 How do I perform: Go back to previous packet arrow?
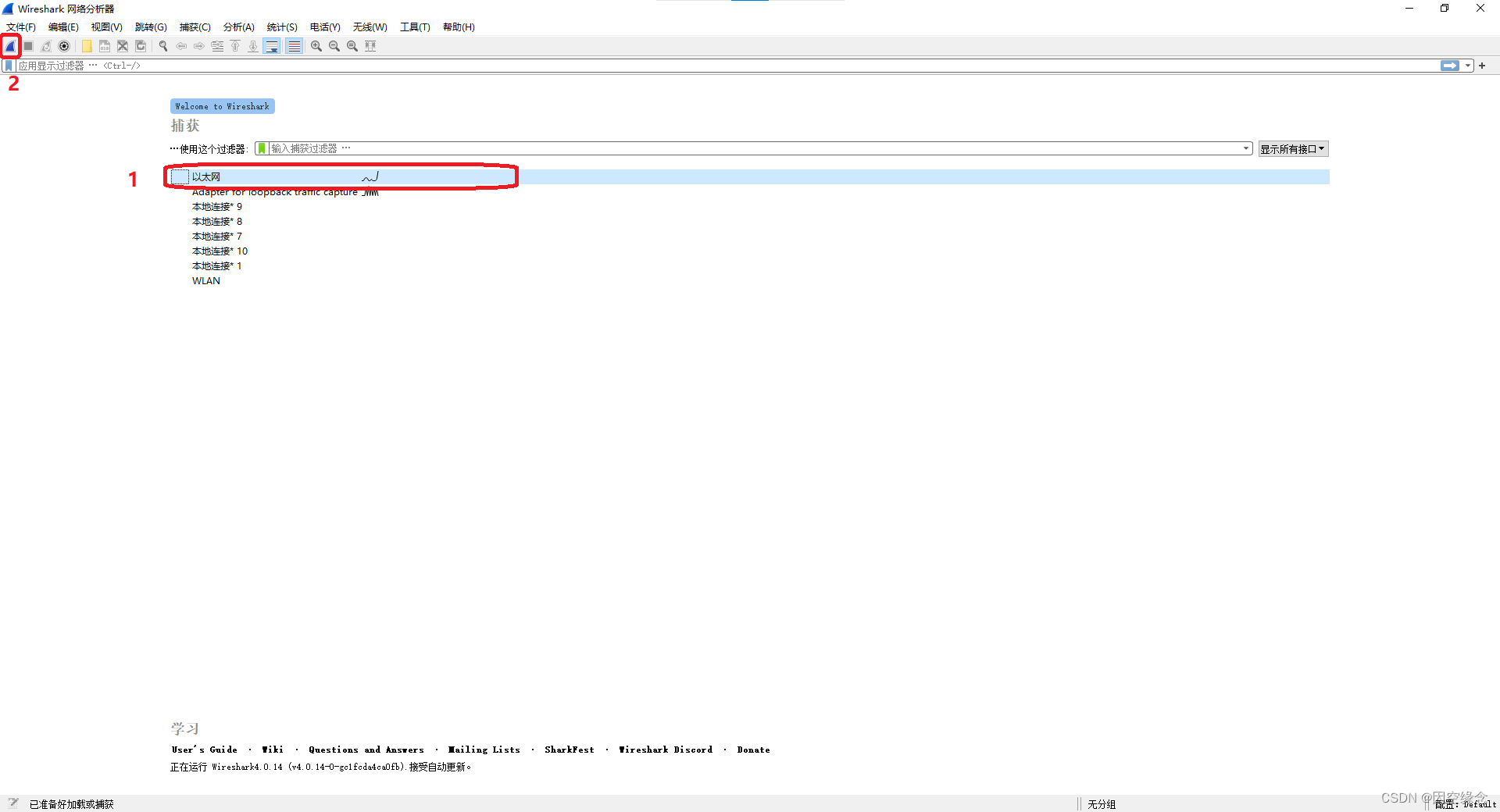(181, 46)
